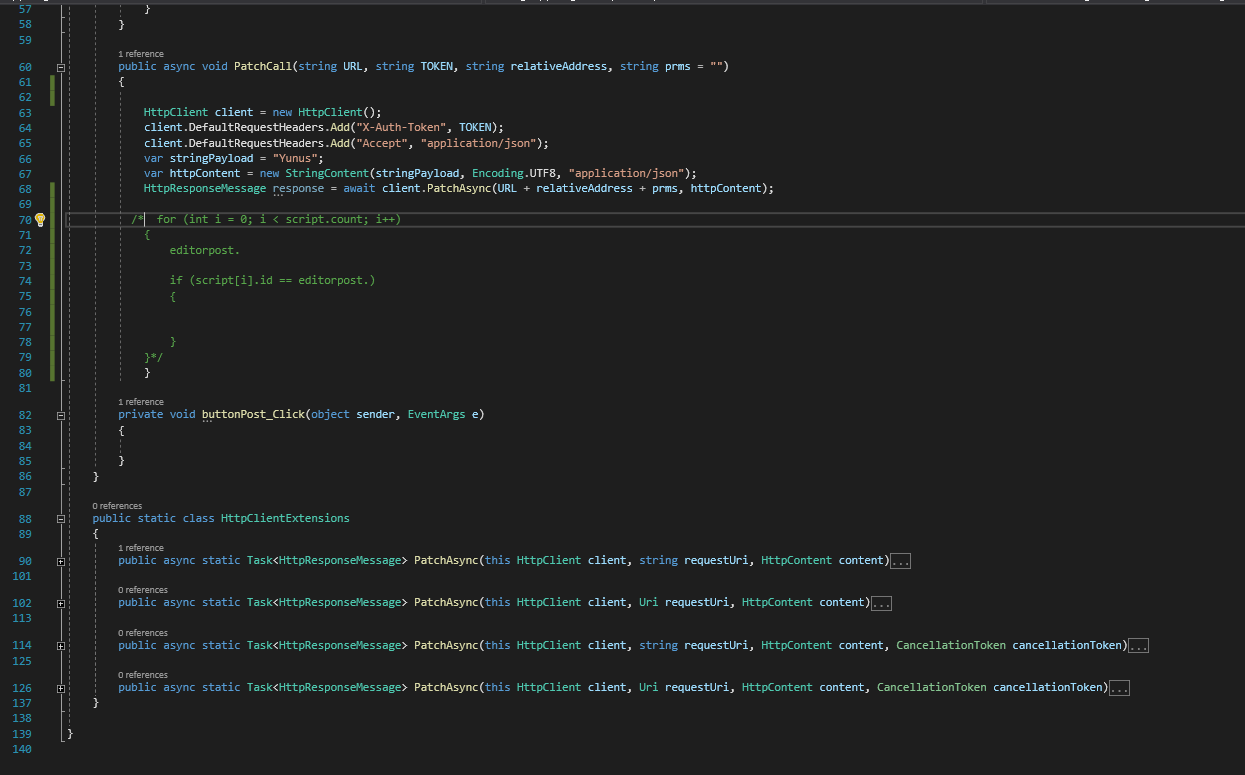Expand the PatchAsync method at line 90
1245x775 pixels.
(x=61, y=561)
